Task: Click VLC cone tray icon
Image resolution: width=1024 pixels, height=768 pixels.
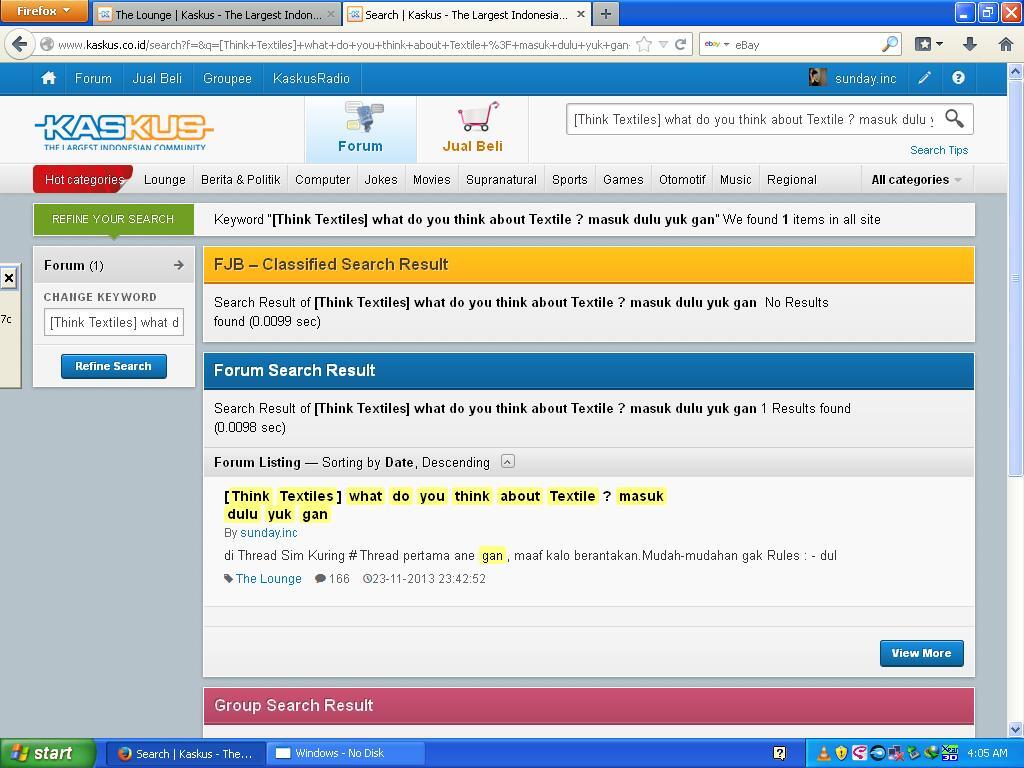Action: click(824, 754)
